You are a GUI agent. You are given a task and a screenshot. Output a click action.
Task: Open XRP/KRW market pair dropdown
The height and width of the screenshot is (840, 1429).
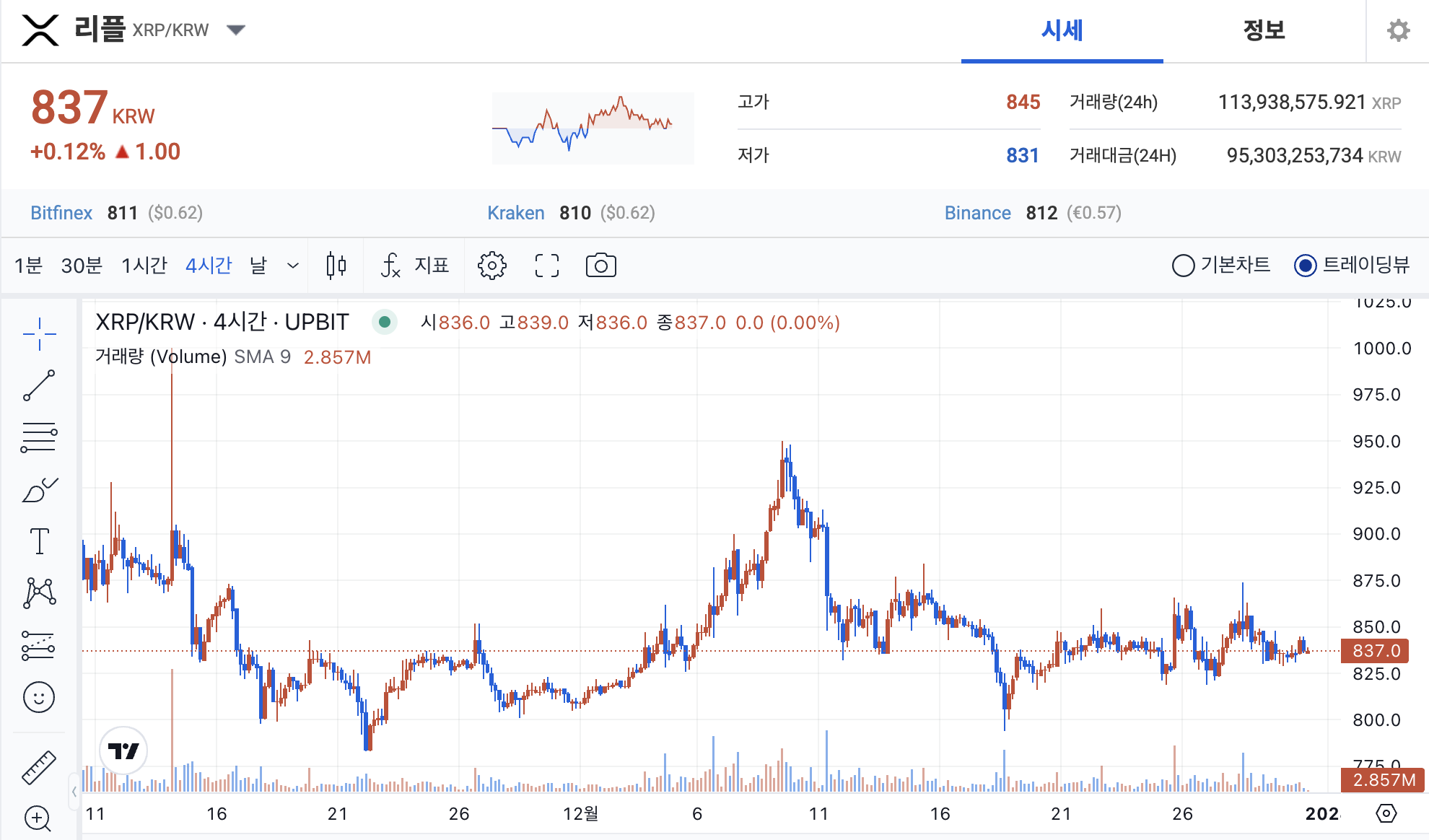pyautogui.click(x=235, y=30)
